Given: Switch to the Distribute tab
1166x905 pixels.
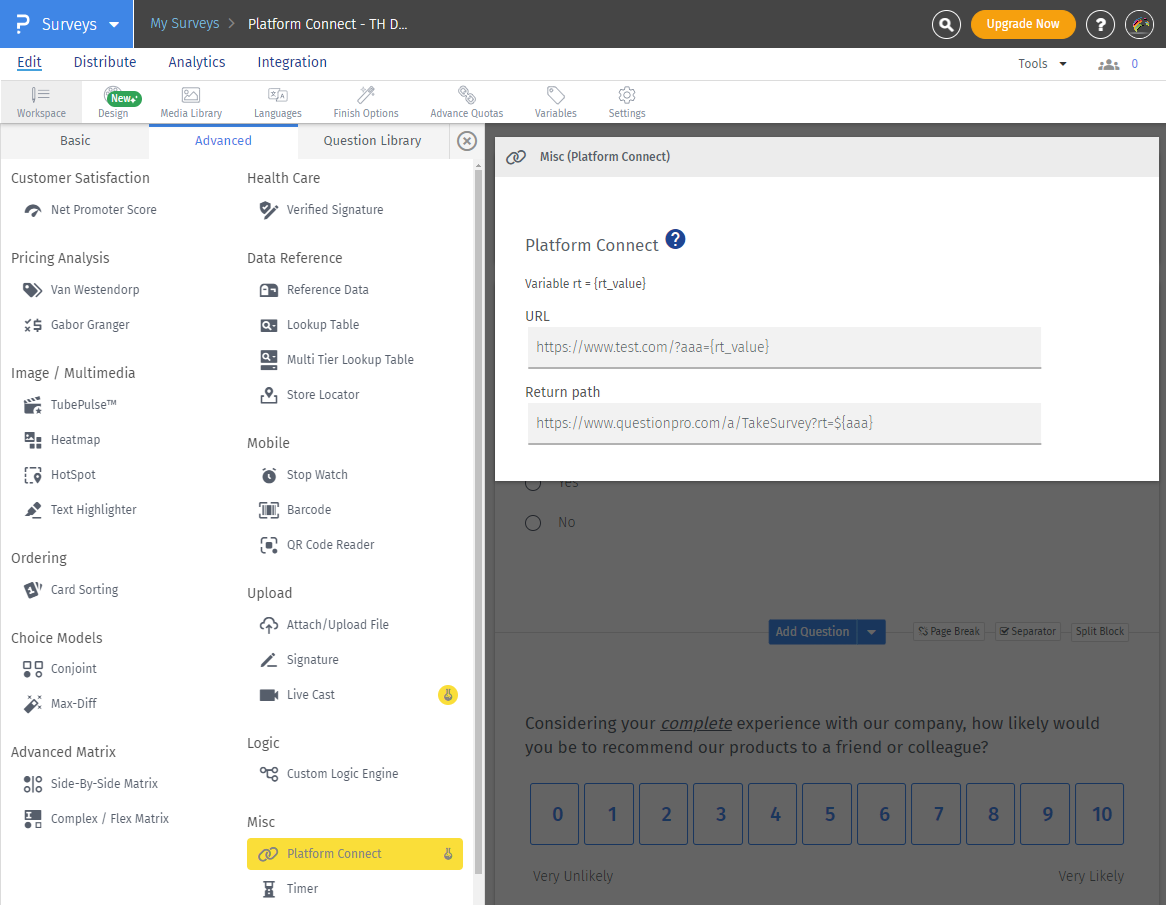Looking at the screenshot, I should pyautogui.click(x=105, y=62).
